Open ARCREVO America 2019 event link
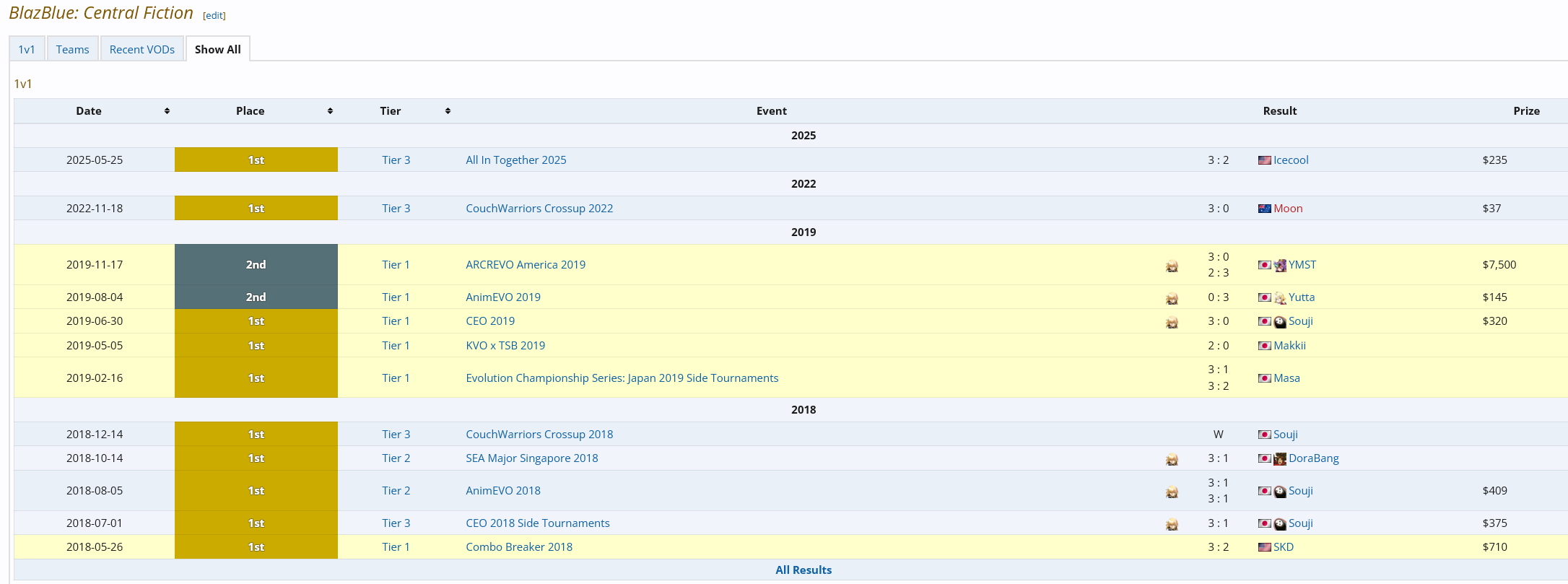Image resolution: width=1568 pixels, height=584 pixels. (526, 265)
